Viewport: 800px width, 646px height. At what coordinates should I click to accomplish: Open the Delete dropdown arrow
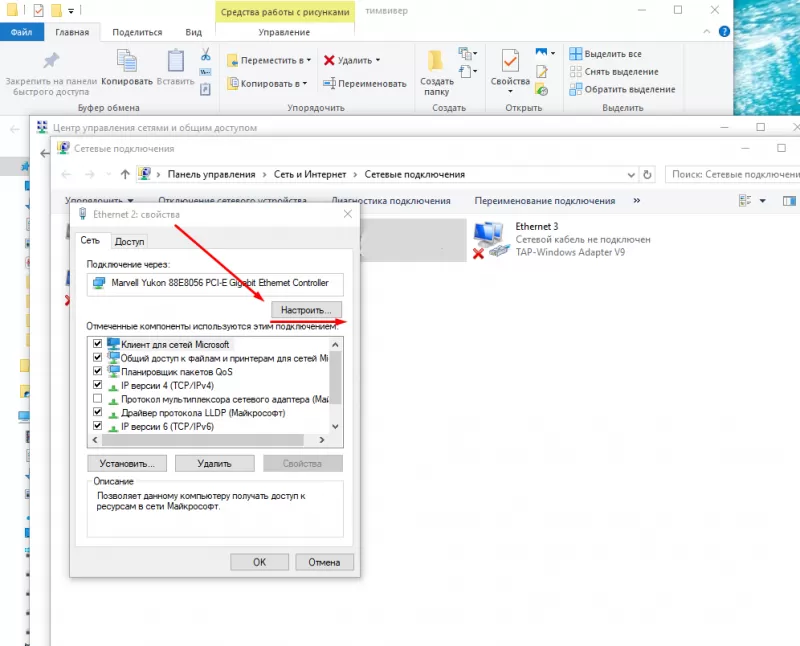[x=378, y=60]
